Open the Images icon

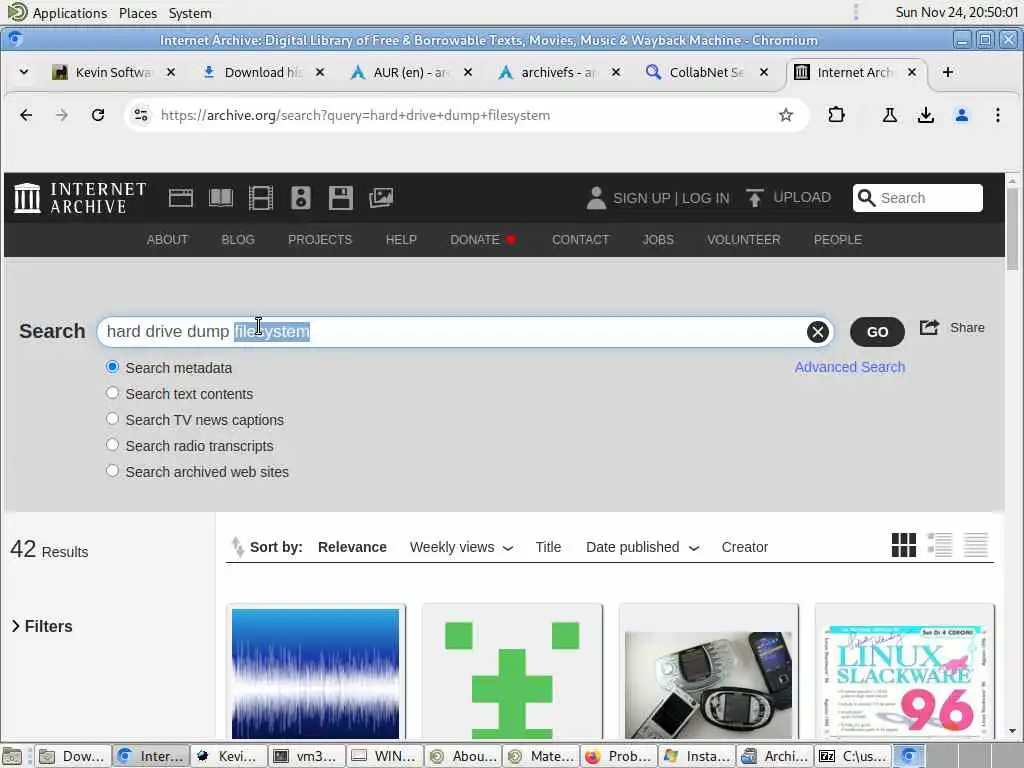click(381, 198)
